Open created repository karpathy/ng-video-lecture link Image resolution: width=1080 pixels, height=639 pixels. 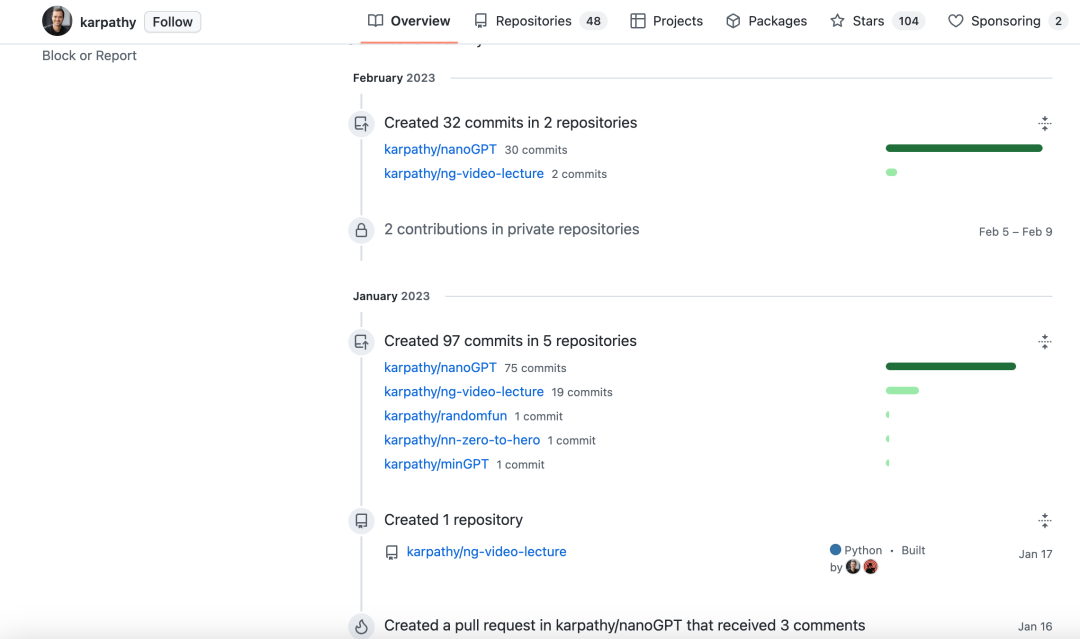486,552
